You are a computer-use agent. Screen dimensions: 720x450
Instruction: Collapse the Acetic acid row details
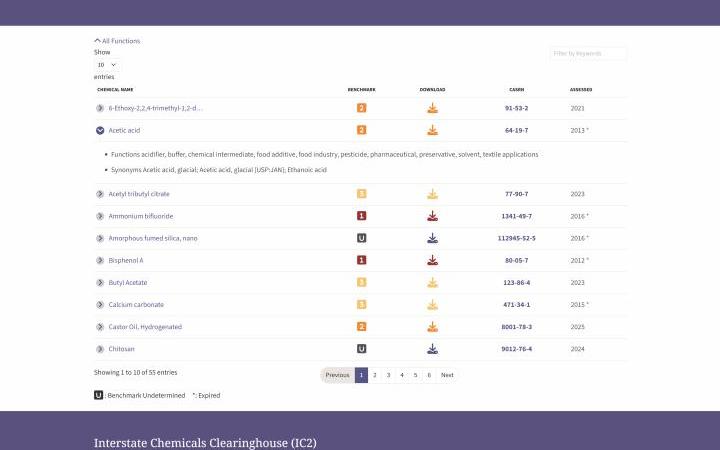coord(100,130)
